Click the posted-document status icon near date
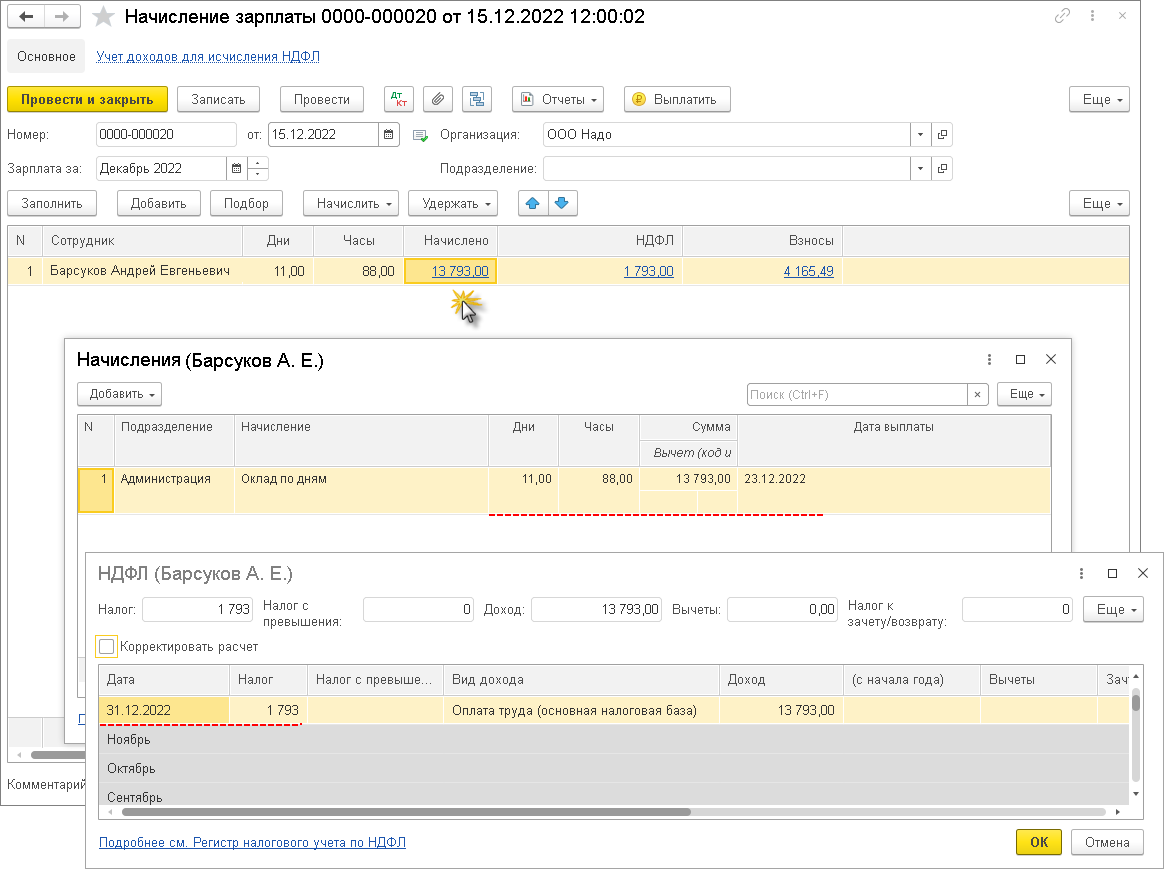Screen dimensions: 1168x875 [x=420, y=136]
